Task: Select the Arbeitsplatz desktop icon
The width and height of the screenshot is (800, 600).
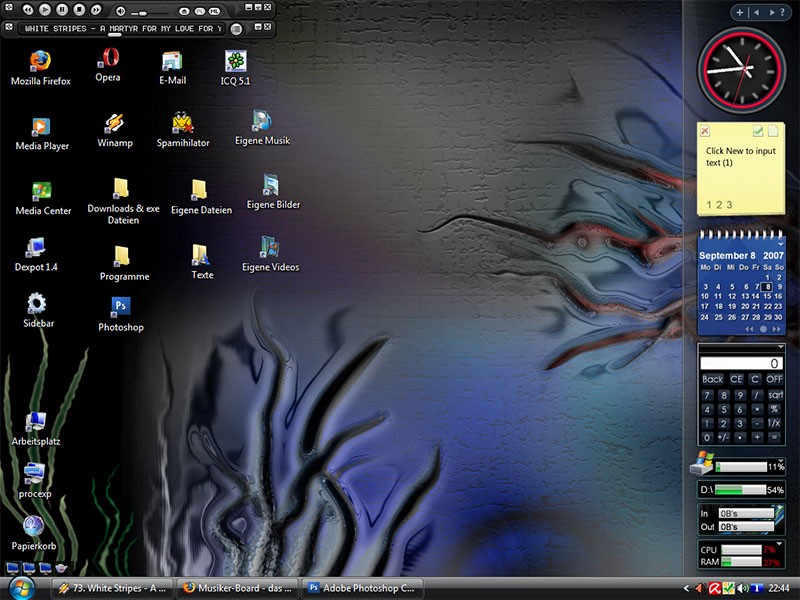Action: tap(36, 429)
